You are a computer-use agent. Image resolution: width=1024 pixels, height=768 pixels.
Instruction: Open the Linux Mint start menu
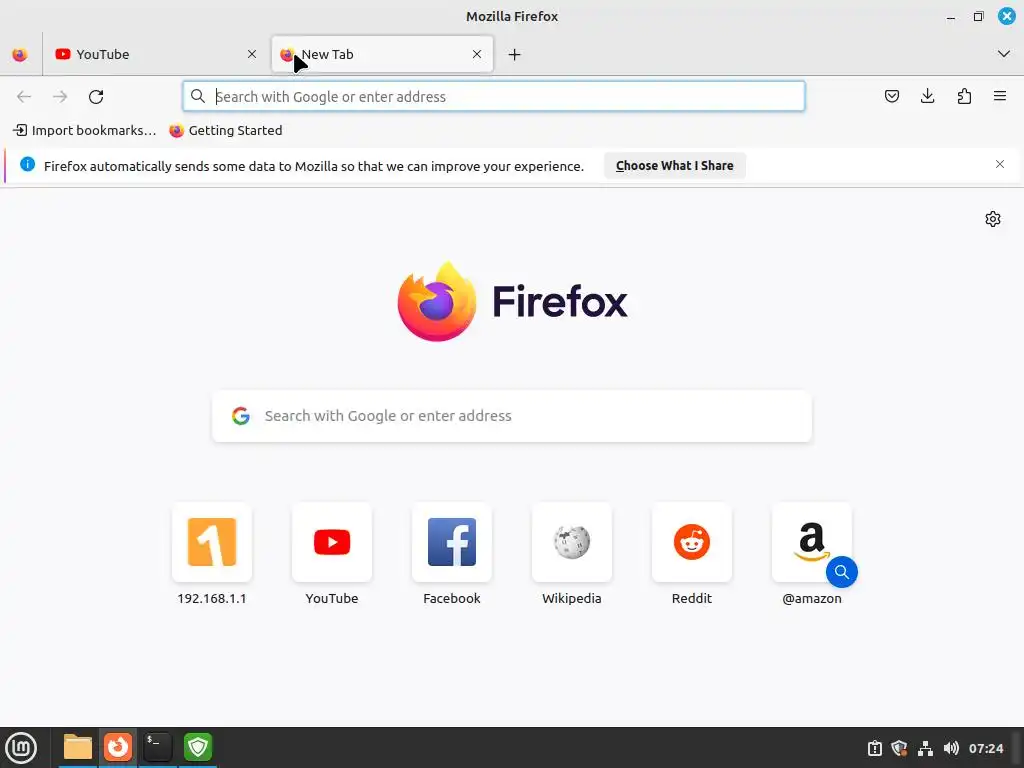click(22, 748)
